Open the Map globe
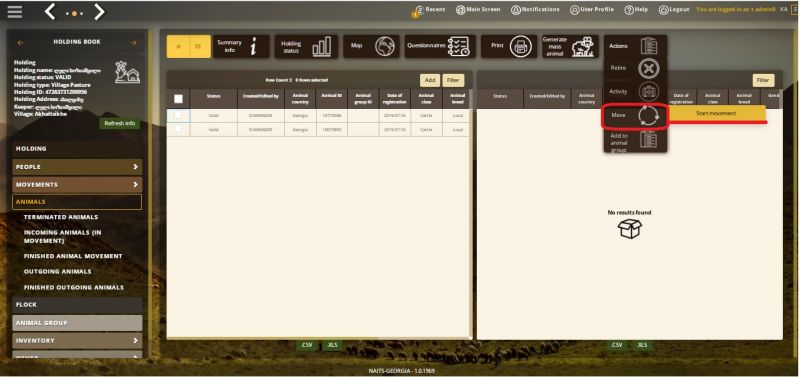The image size is (800, 377). pos(371,46)
